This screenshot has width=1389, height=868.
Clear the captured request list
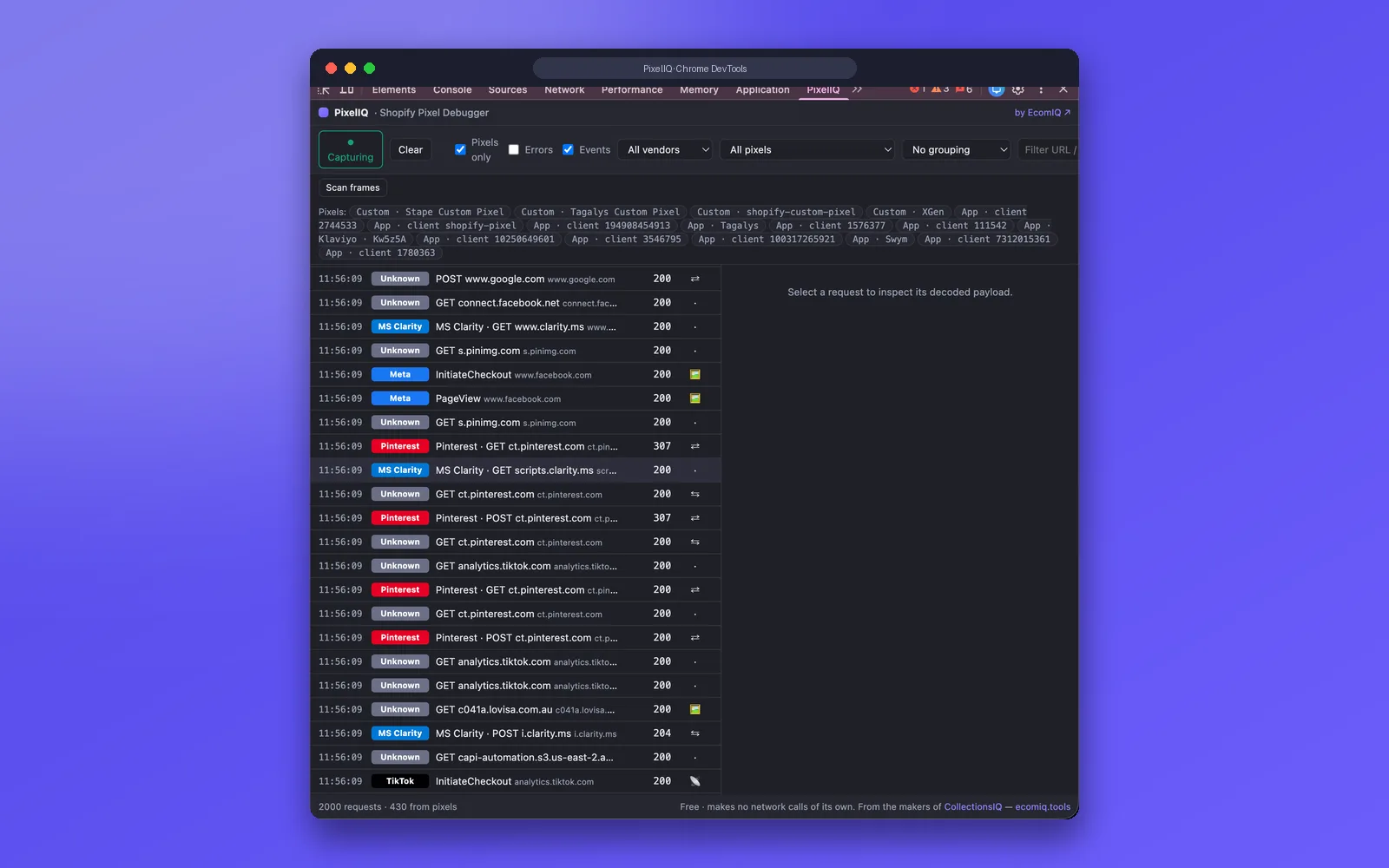point(411,150)
